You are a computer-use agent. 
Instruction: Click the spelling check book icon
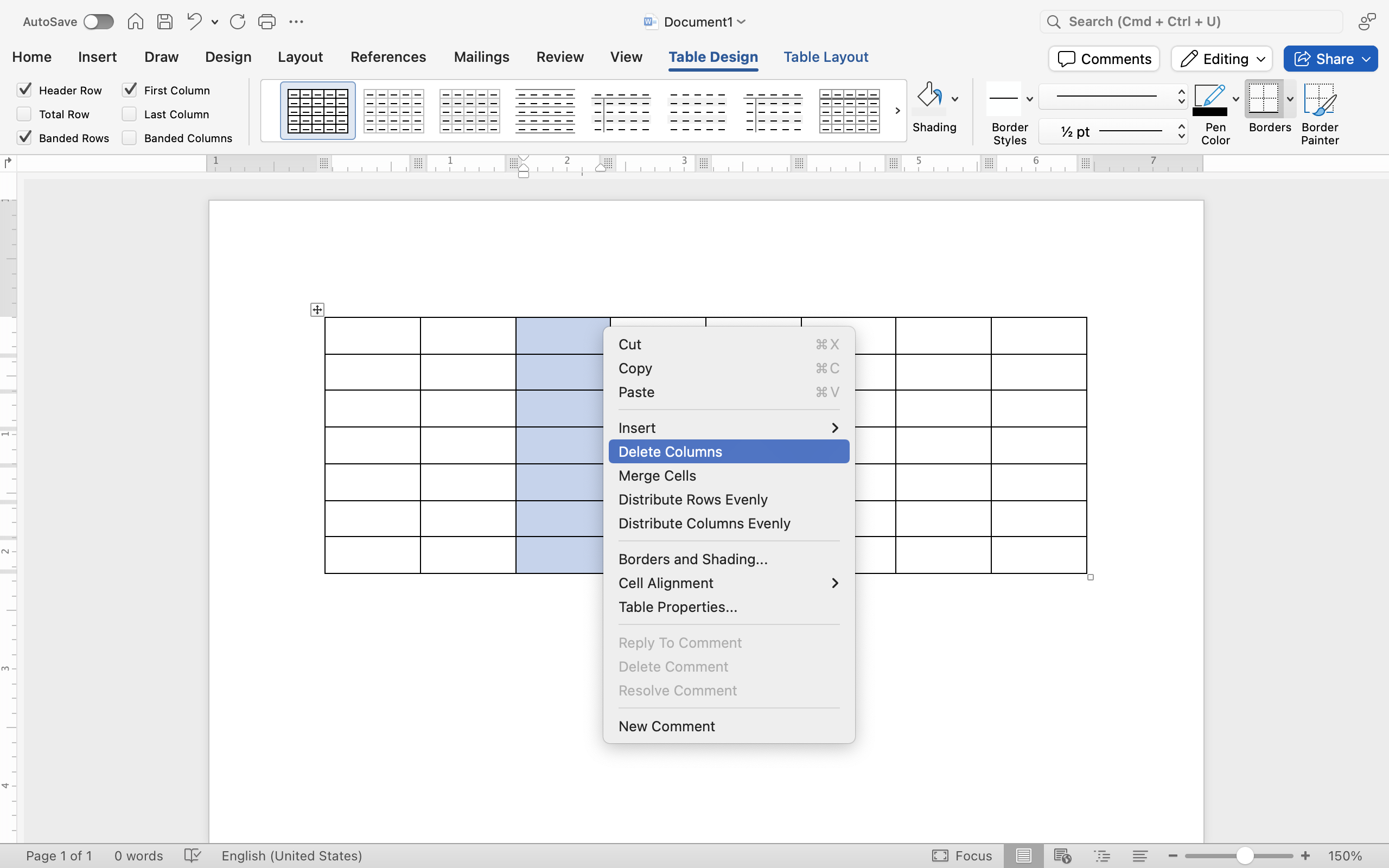[192, 856]
